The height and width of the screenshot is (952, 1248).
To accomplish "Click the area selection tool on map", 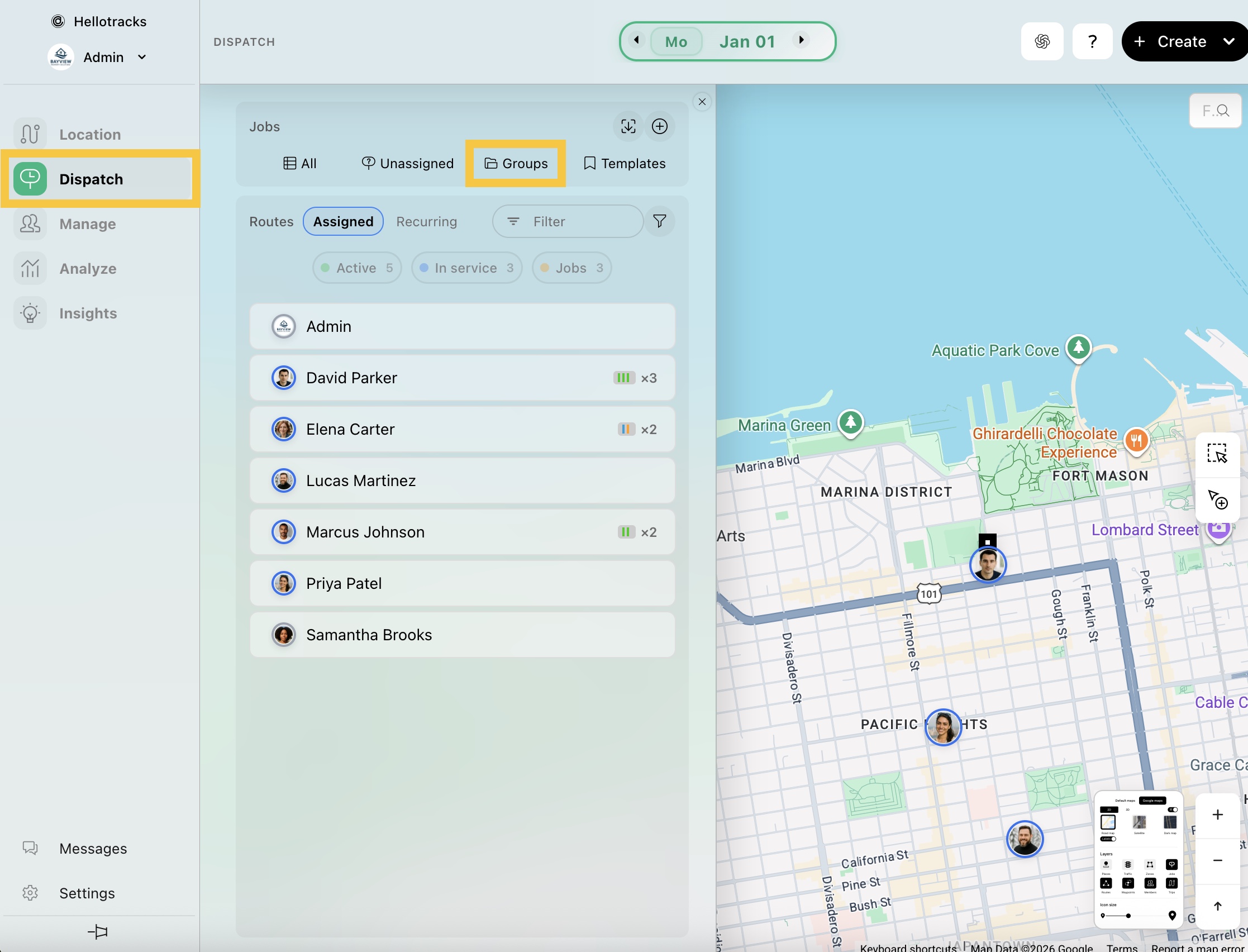I will tap(1217, 453).
